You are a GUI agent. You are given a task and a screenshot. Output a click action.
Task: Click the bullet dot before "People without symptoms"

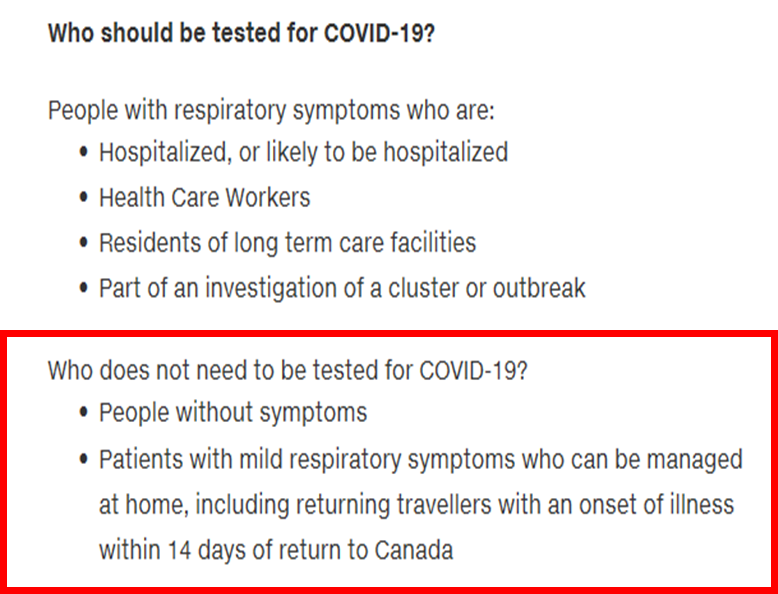coord(84,412)
